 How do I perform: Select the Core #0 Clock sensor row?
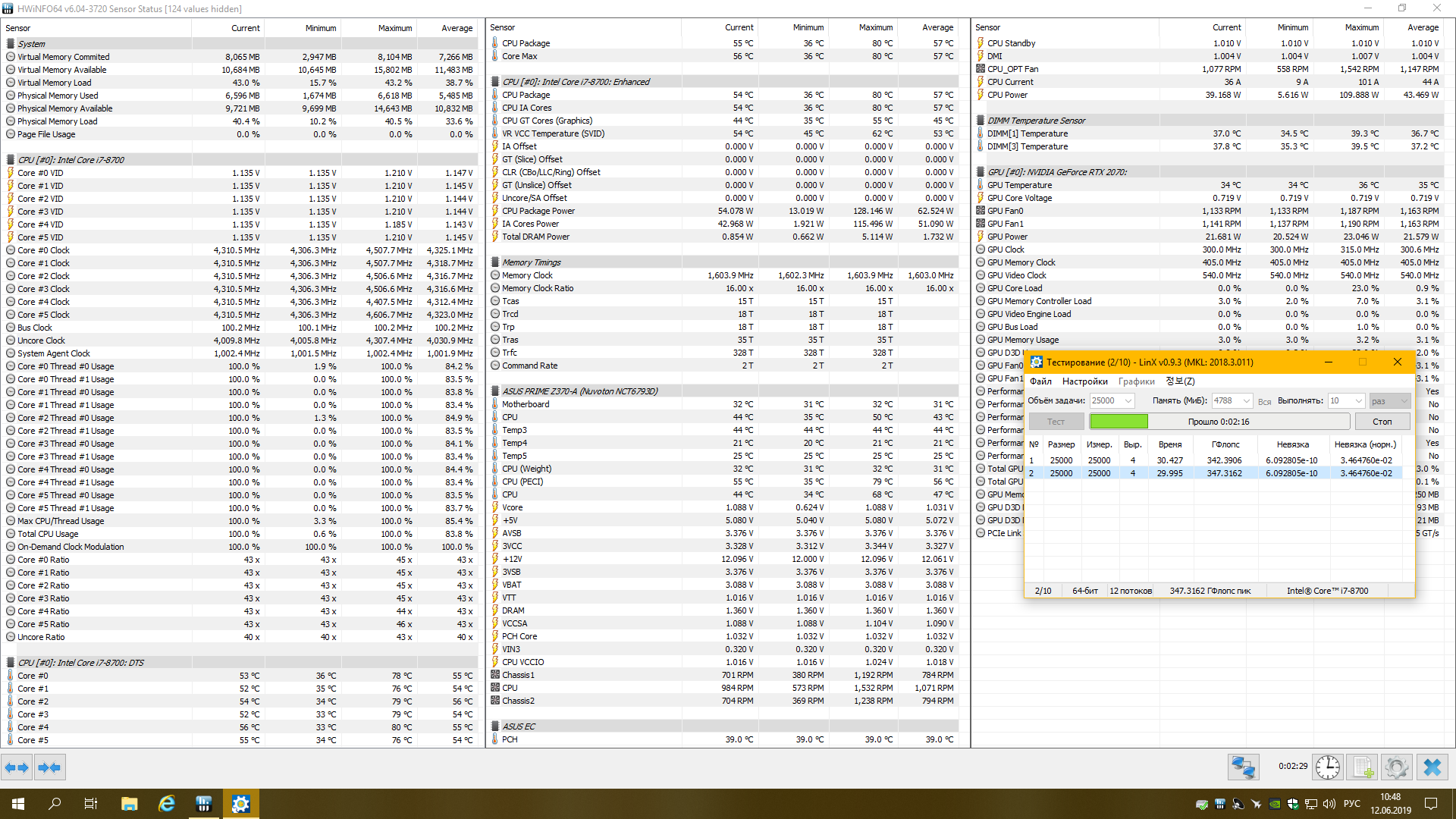[43, 250]
